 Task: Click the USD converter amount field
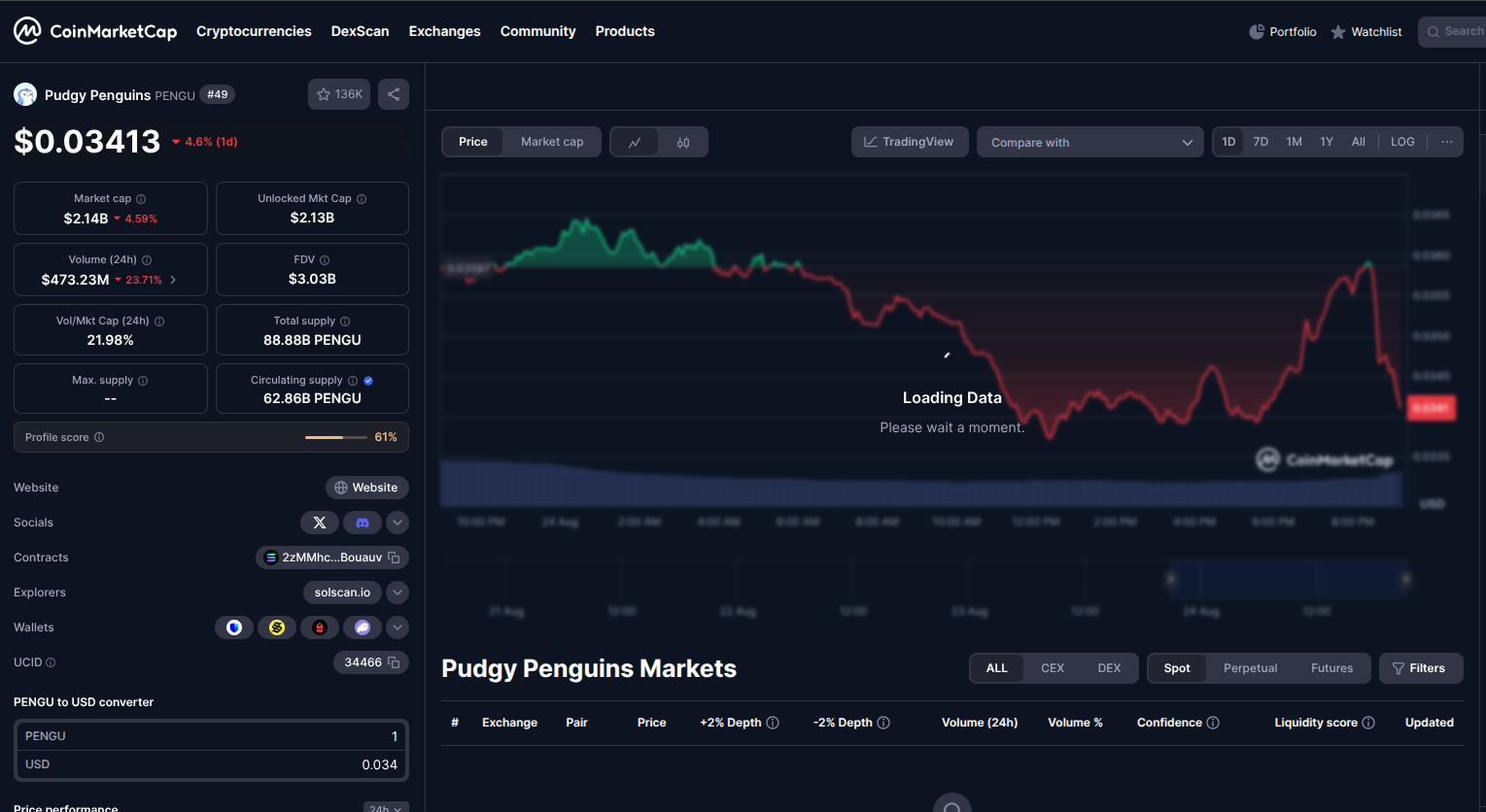tap(211, 764)
